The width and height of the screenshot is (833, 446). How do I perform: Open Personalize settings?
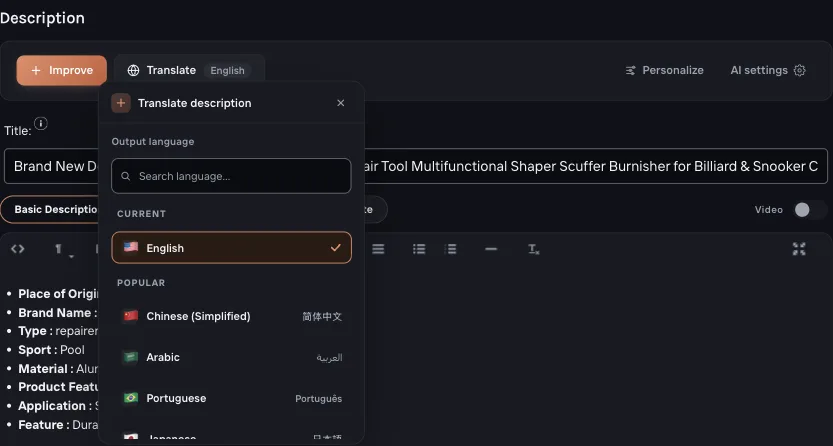(664, 70)
